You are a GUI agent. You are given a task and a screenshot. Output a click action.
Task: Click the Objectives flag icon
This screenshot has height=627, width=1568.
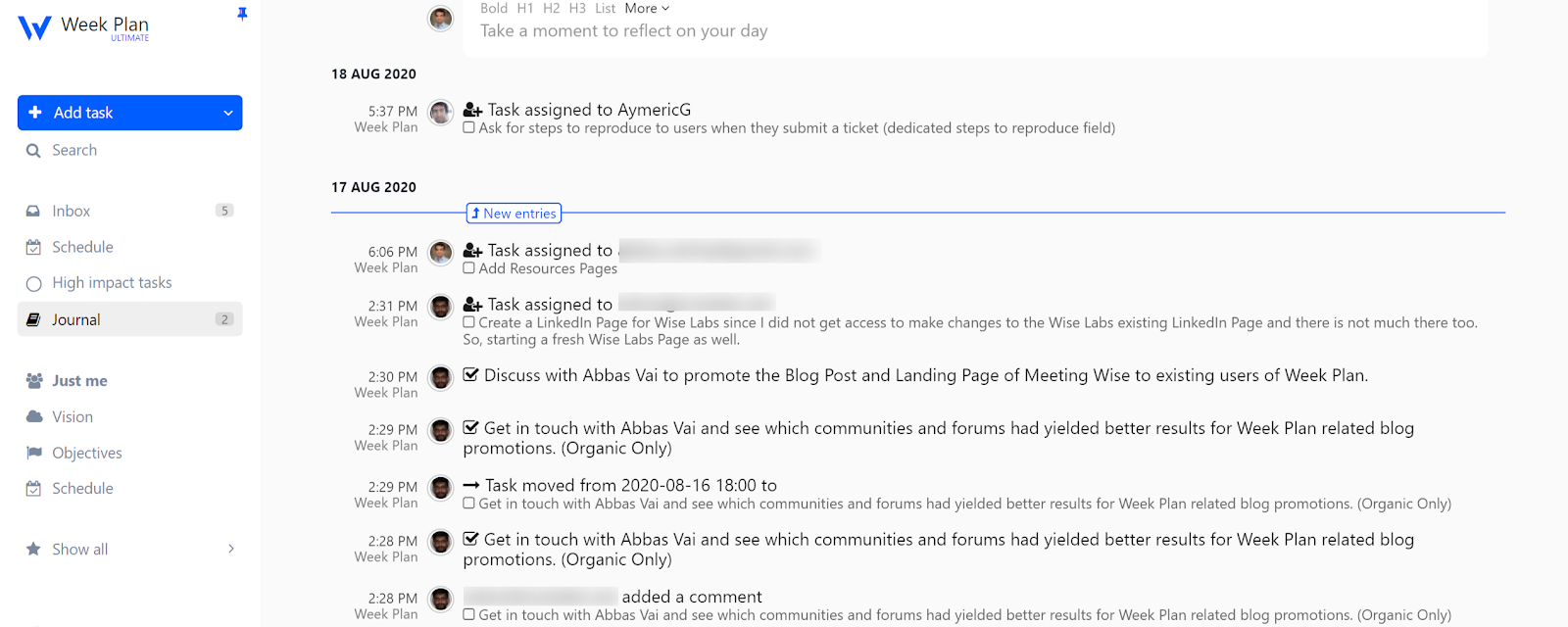coord(33,453)
